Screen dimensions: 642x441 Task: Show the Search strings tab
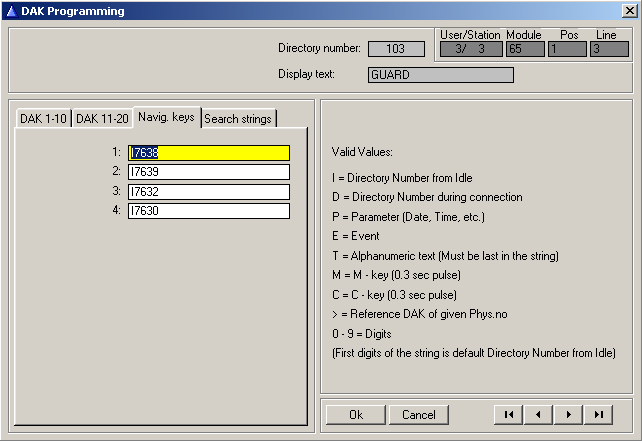[238, 119]
